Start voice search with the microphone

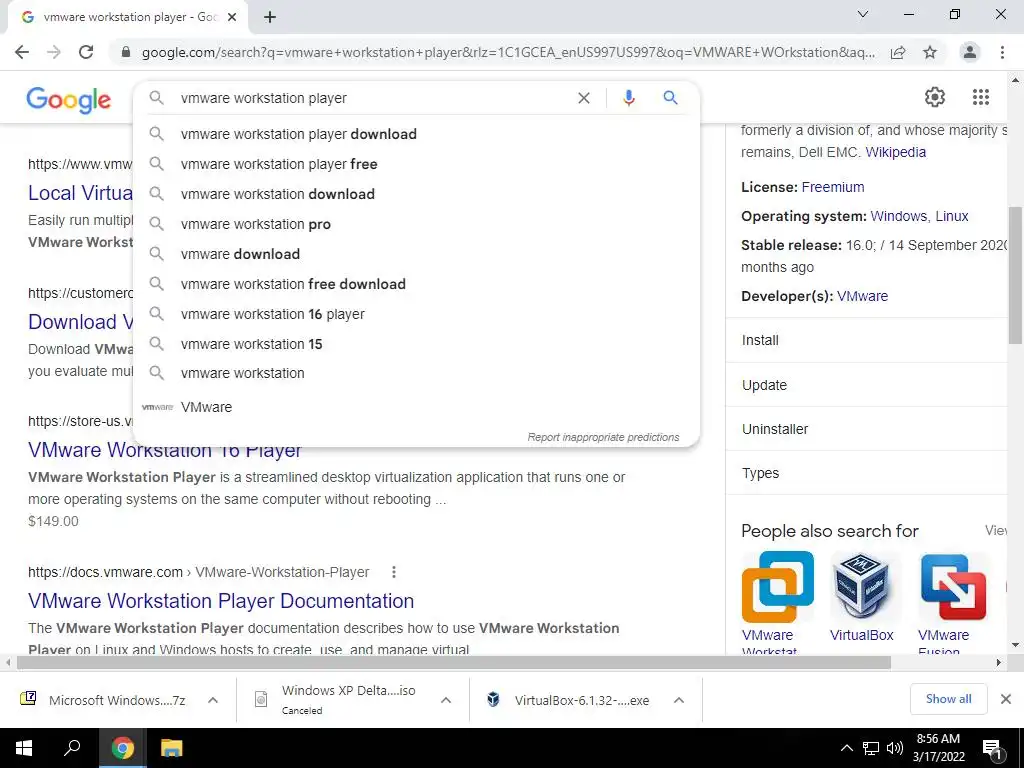pos(629,98)
